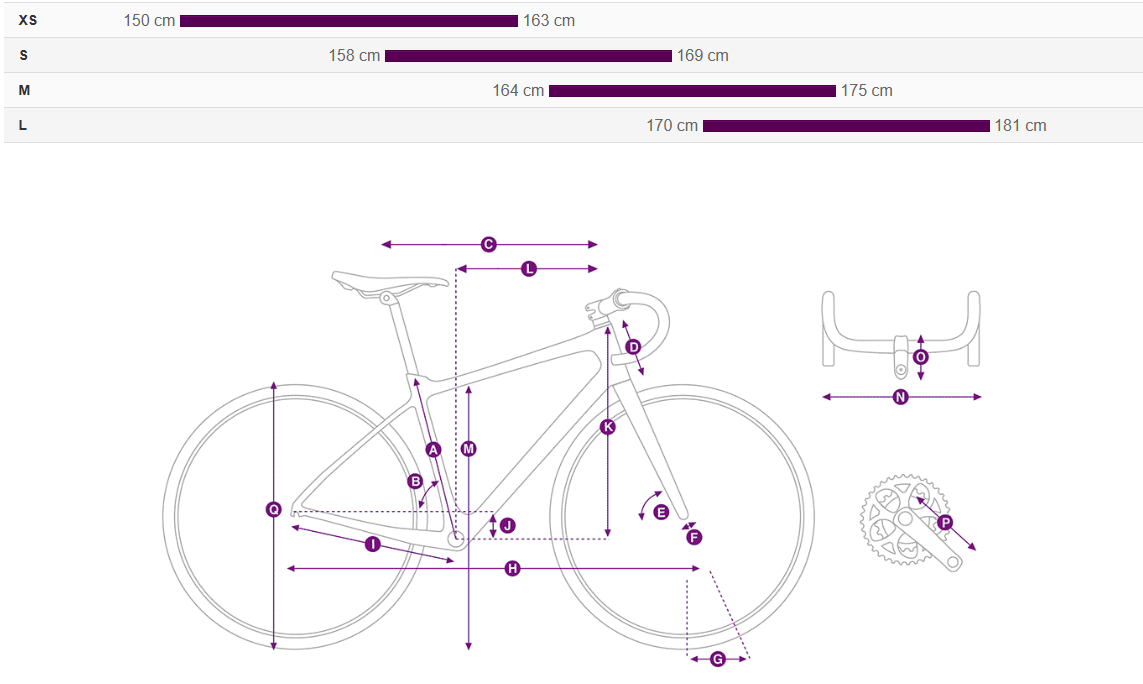Image resolution: width=1143 pixels, height=684 pixels.
Task: Click the L reach marker
Action: (x=529, y=269)
